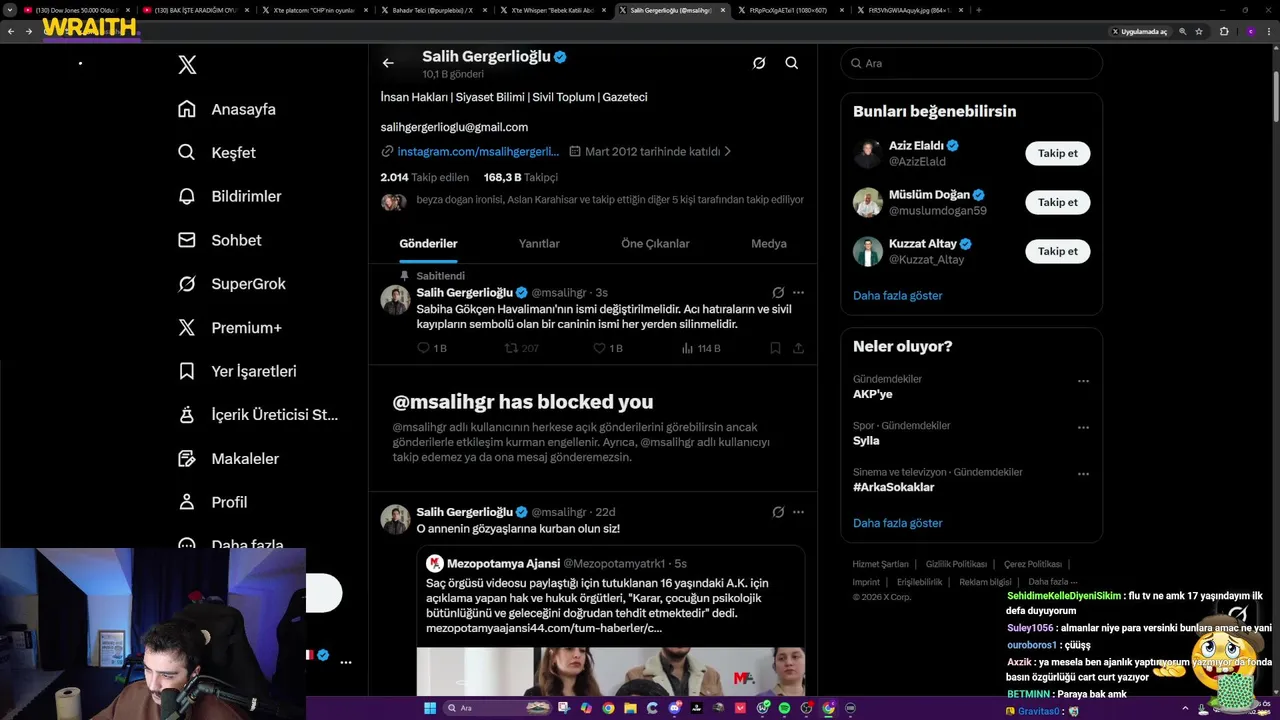
Task: Open SuperGrok icon in sidebar
Action: (187, 284)
